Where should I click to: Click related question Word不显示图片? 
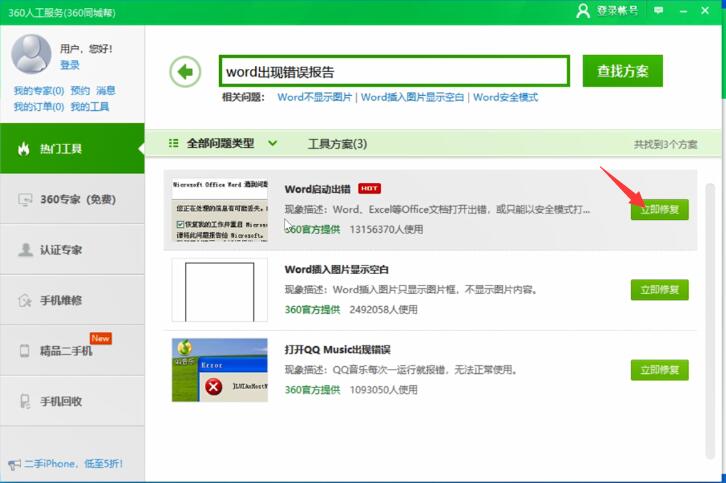coord(315,97)
